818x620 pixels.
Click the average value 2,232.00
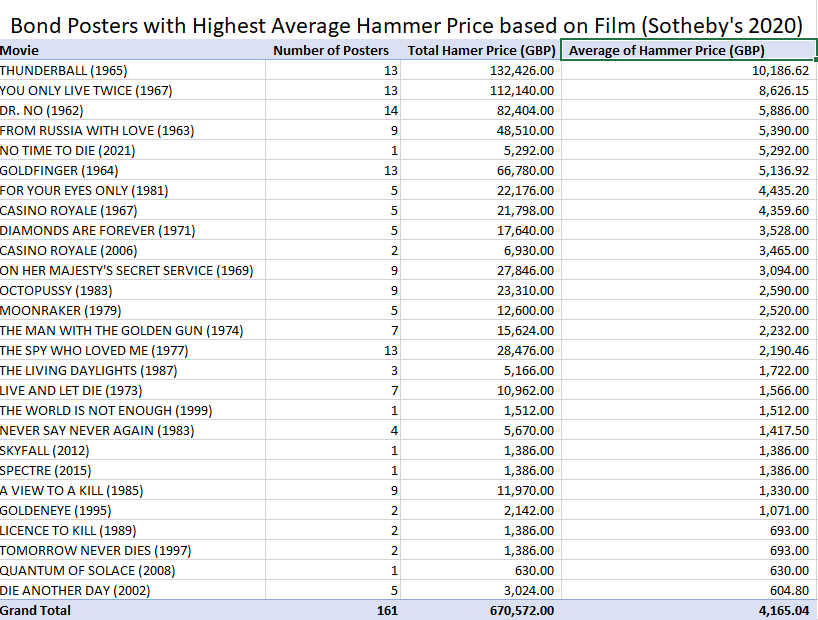coord(784,330)
